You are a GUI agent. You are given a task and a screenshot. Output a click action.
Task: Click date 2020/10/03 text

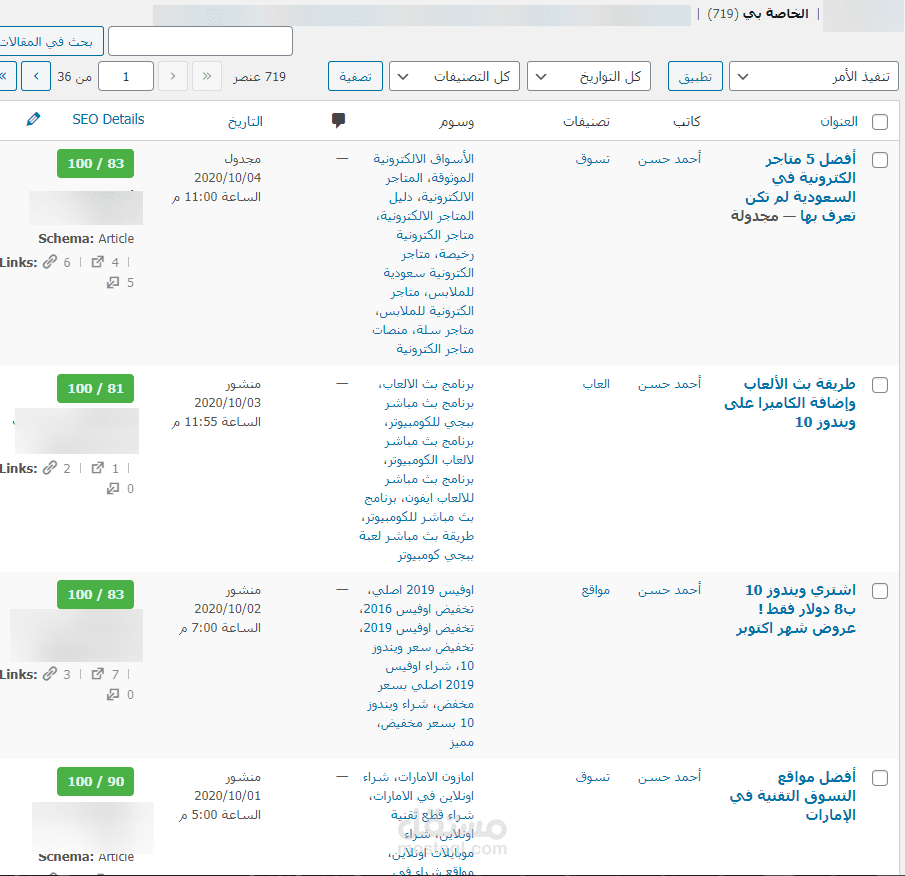pos(227,402)
